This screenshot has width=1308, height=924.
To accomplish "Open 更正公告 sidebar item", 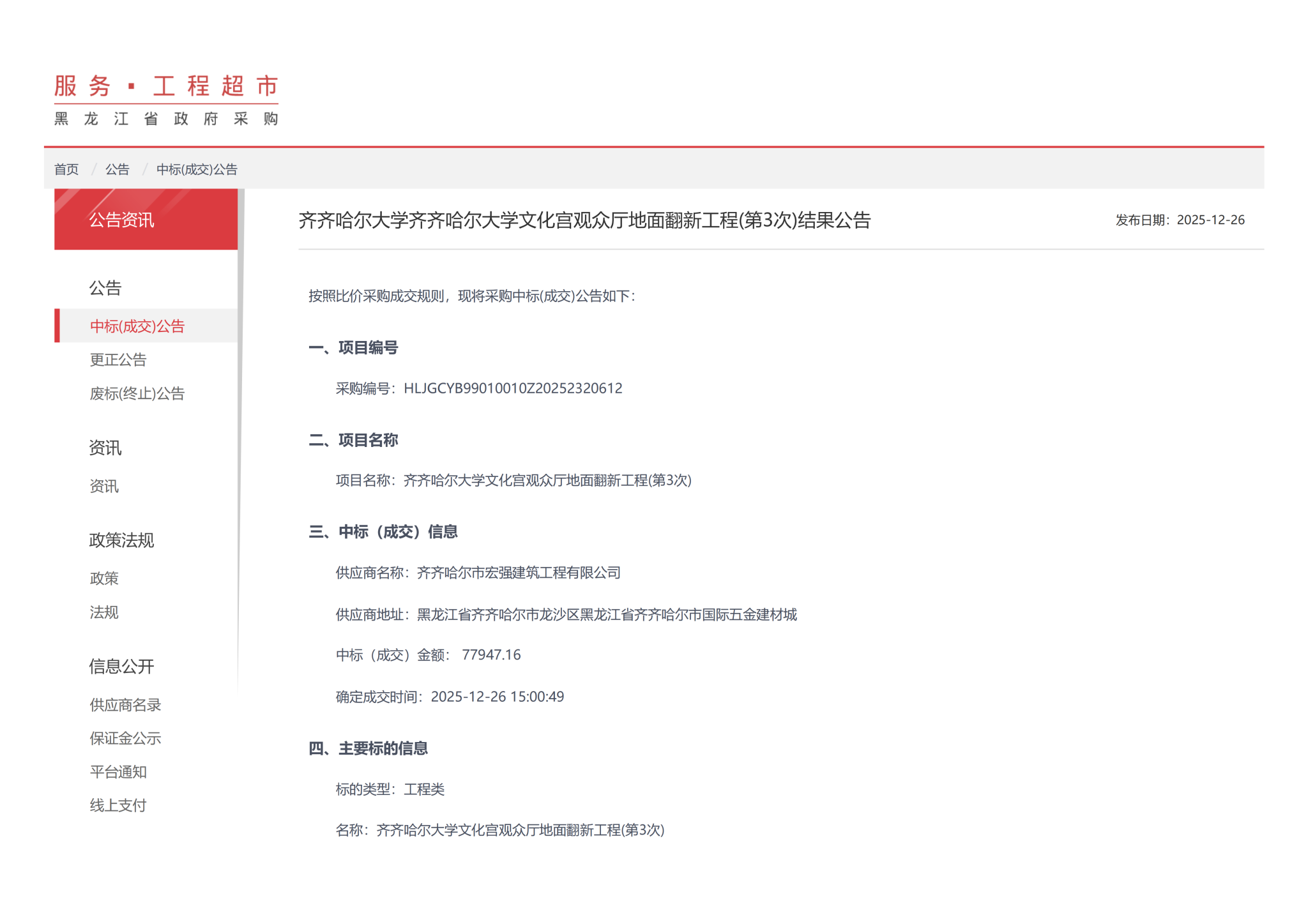I will click(118, 360).
